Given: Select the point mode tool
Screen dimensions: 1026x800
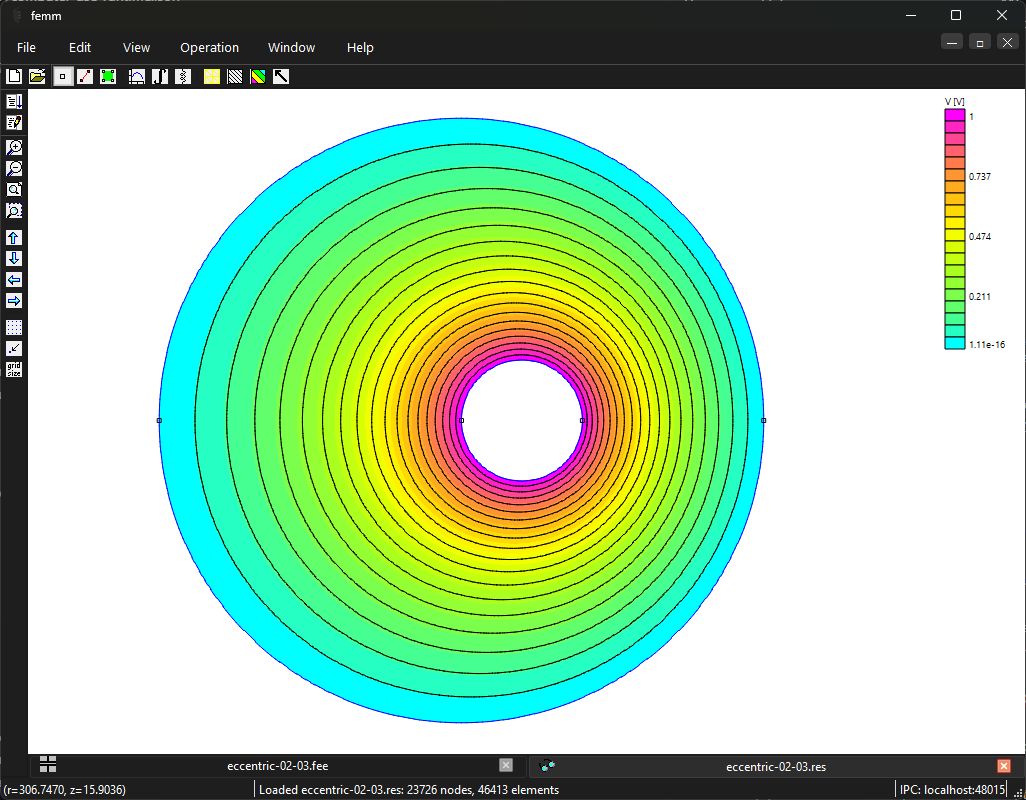Looking at the screenshot, I should coord(62,77).
